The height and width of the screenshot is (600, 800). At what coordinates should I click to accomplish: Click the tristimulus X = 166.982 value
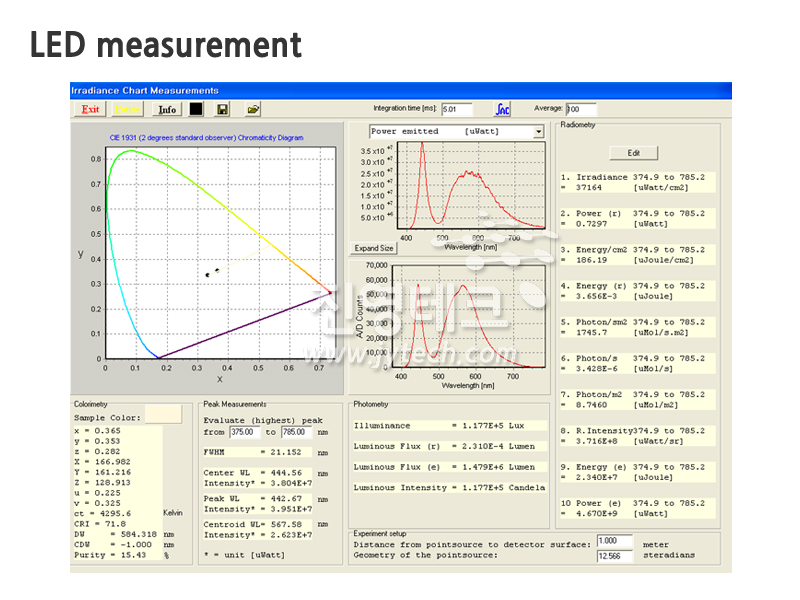[x=103, y=462]
